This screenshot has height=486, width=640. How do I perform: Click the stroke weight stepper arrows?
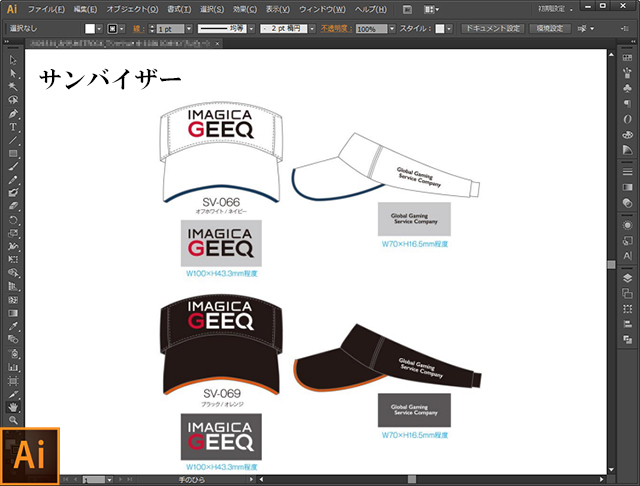pyautogui.click(x=152, y=29)
